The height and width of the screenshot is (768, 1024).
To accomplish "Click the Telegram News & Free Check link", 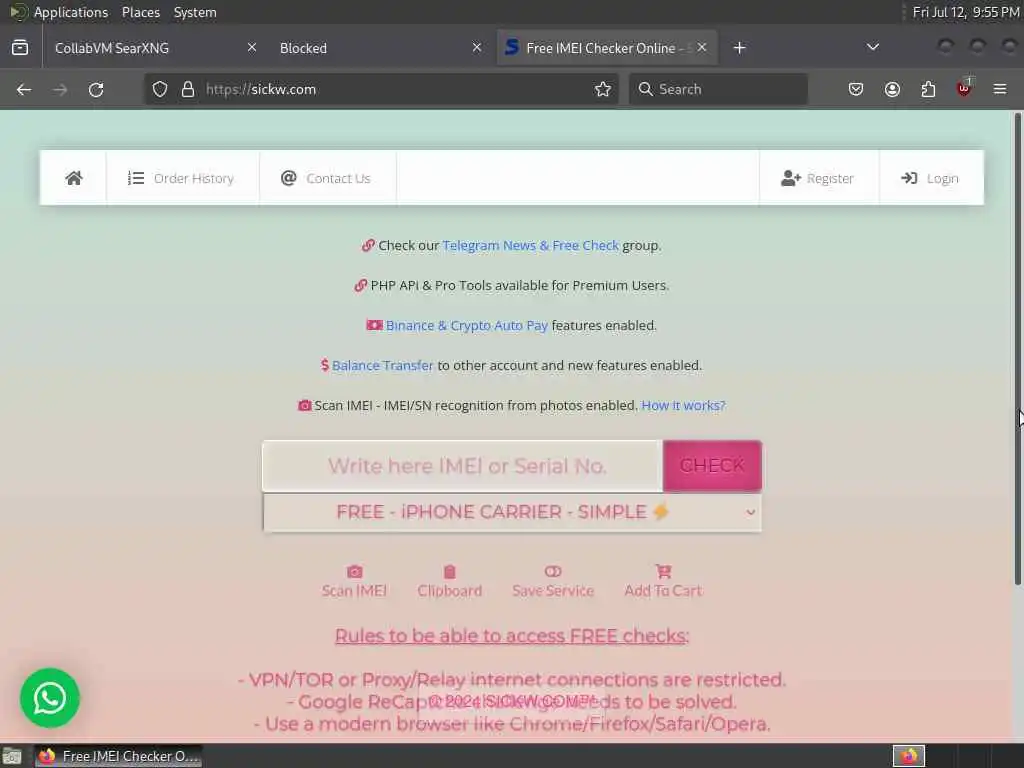I will pyautogui.click(x=530, y=246).
